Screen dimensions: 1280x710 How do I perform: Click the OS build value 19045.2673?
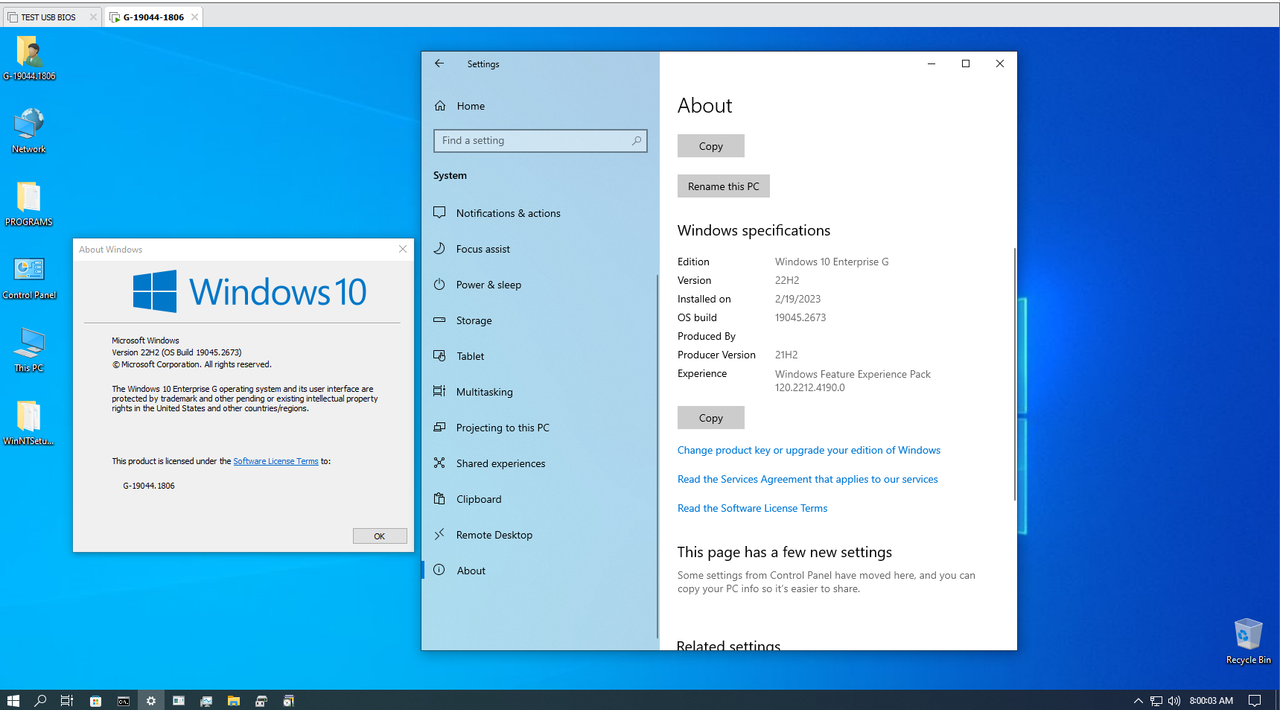tap(800, 318)
